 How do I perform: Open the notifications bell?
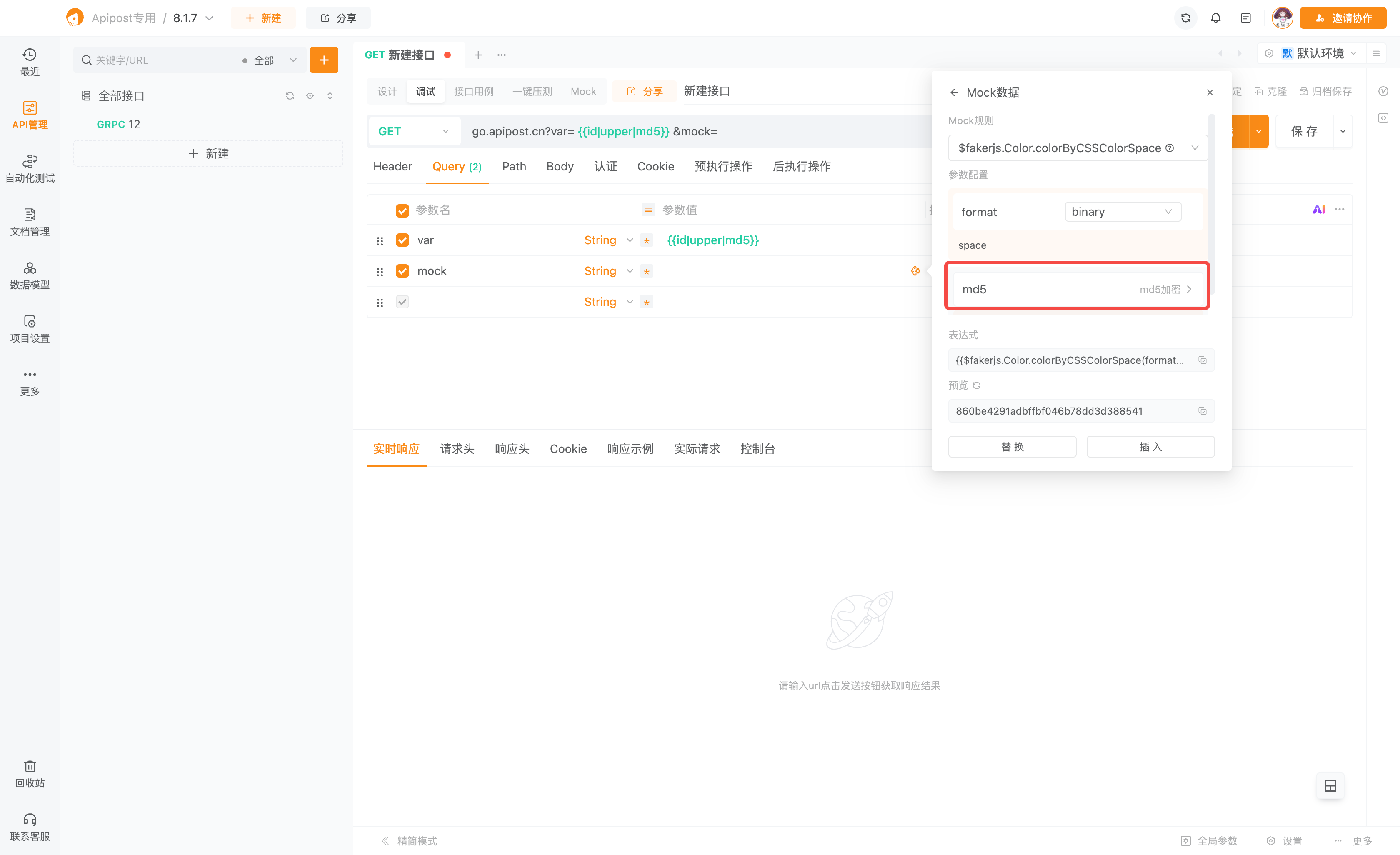click(x=1215, y=18)
